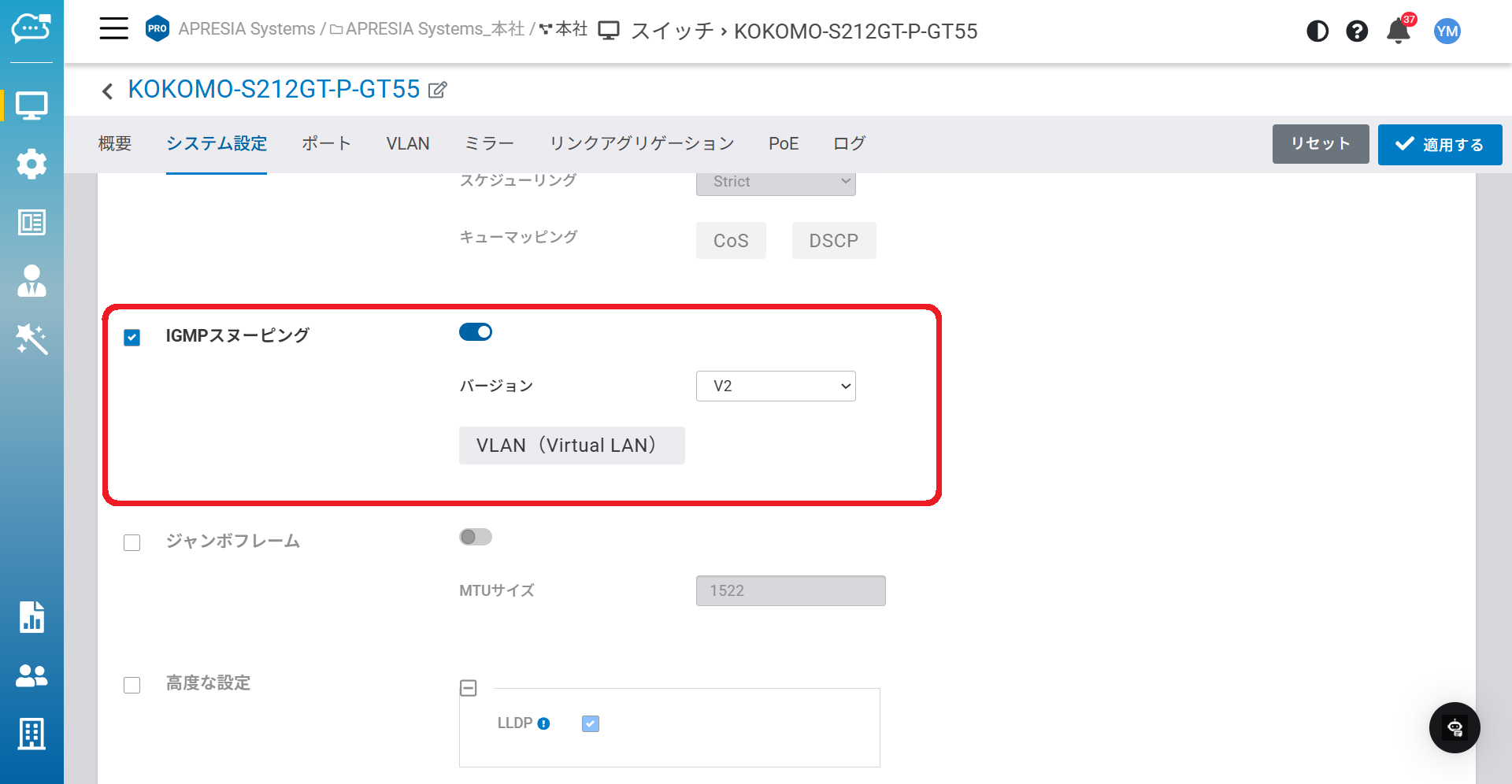Open the スケジューリング Strict dropdown
1512x784 pixels.
[775, 182]
